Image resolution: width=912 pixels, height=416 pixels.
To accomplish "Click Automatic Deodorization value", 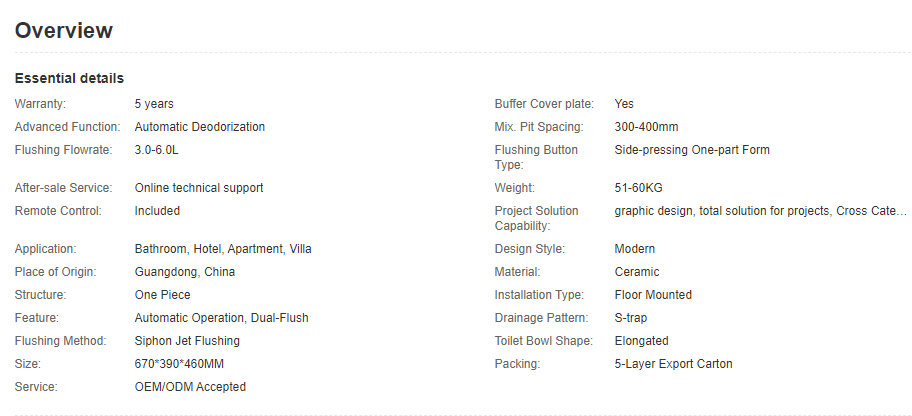I will [x=200, y=127].
